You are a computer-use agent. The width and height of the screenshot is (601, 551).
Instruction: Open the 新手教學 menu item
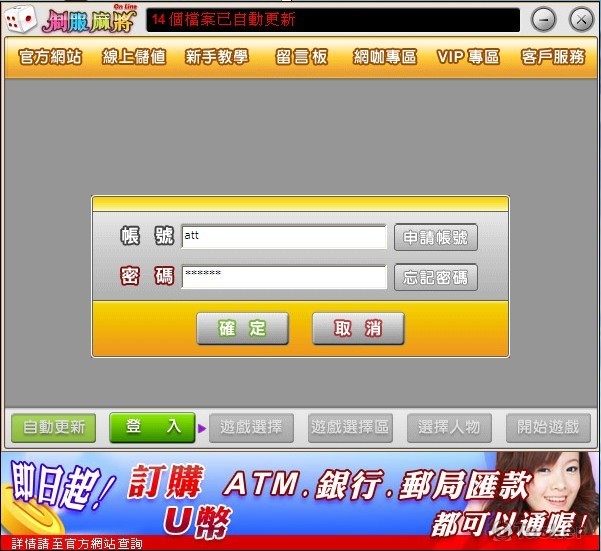coord(217,57)
